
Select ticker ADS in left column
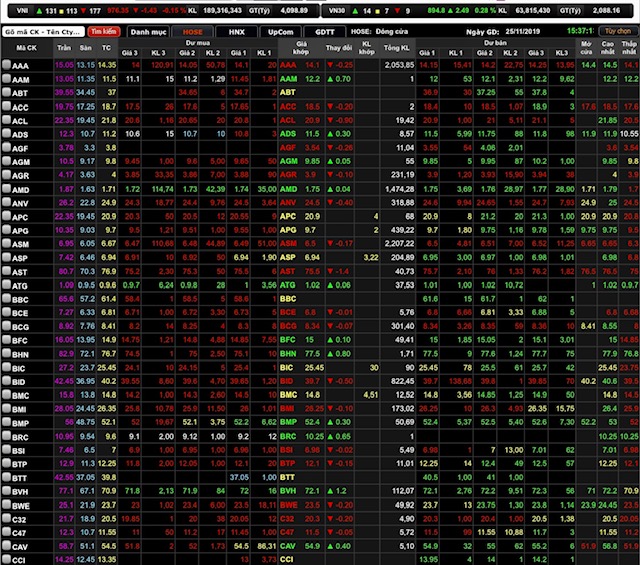(20, 135)
